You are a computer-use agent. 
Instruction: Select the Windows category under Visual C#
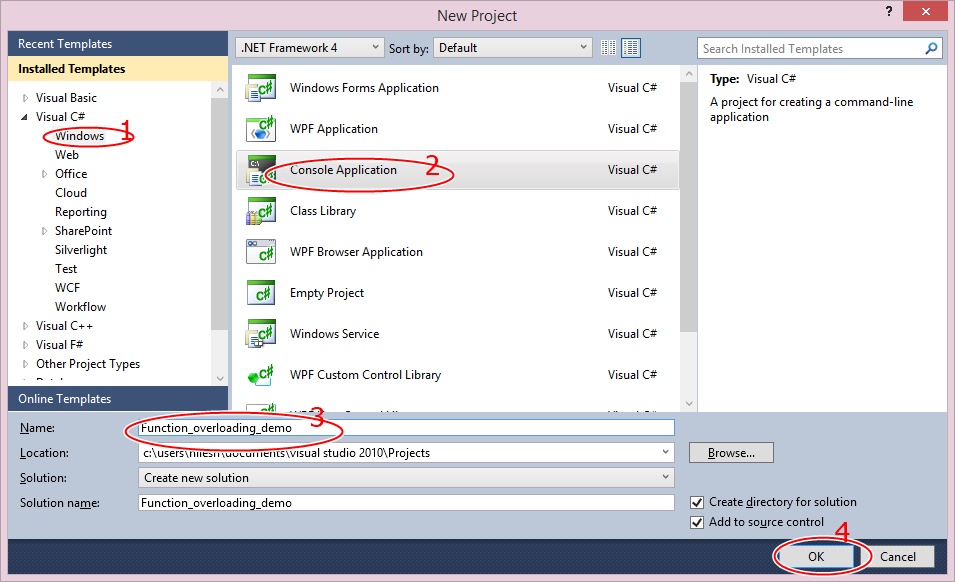[x=80, y=136]
